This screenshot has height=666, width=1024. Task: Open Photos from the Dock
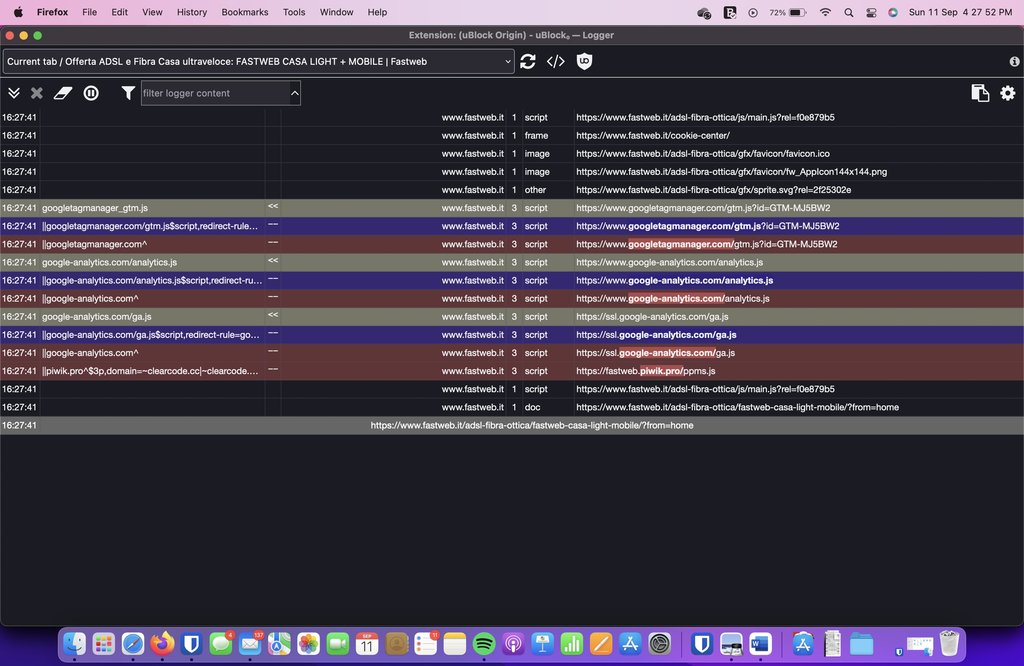coord(308,644)
